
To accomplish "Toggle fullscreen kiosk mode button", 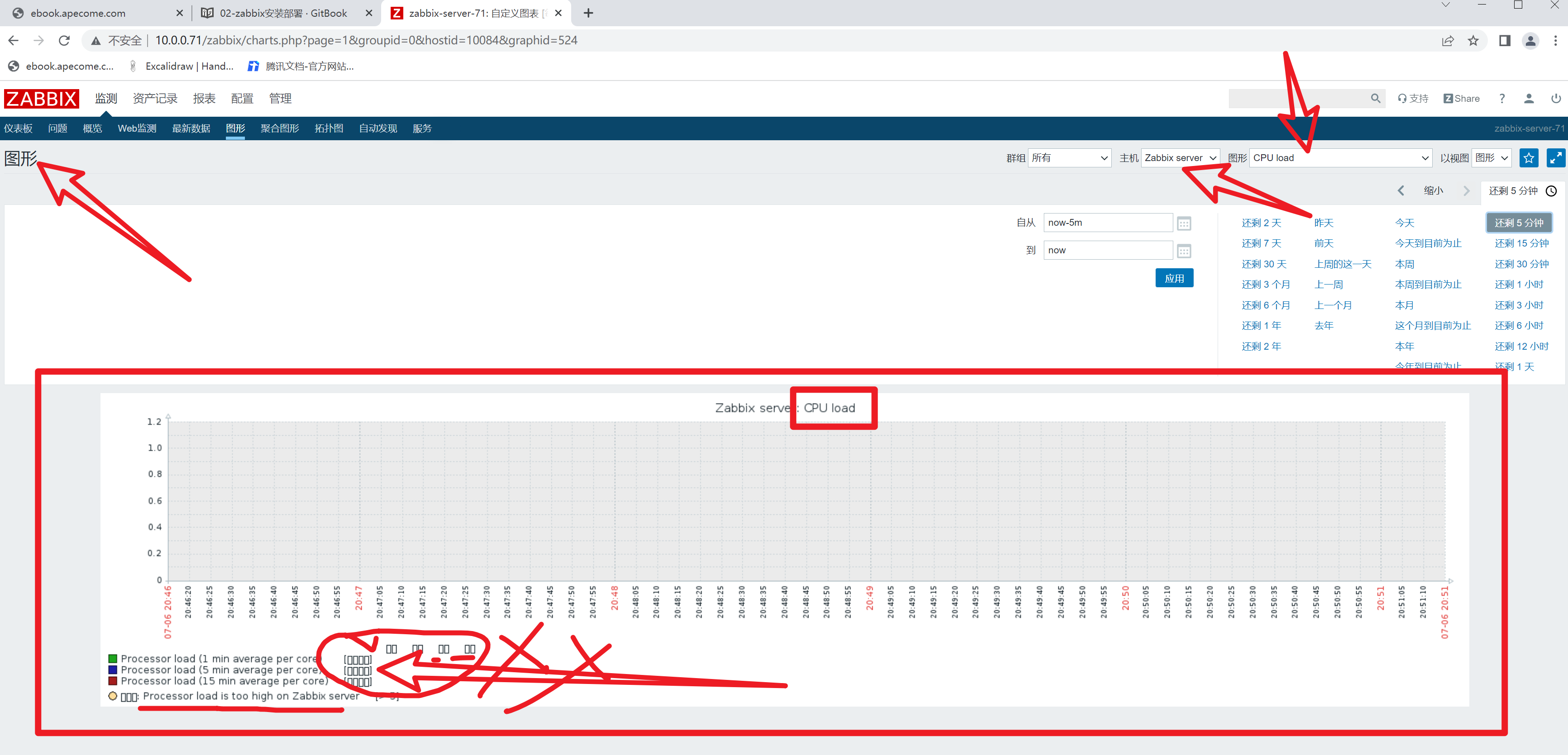I will (x=1555, y=158).
